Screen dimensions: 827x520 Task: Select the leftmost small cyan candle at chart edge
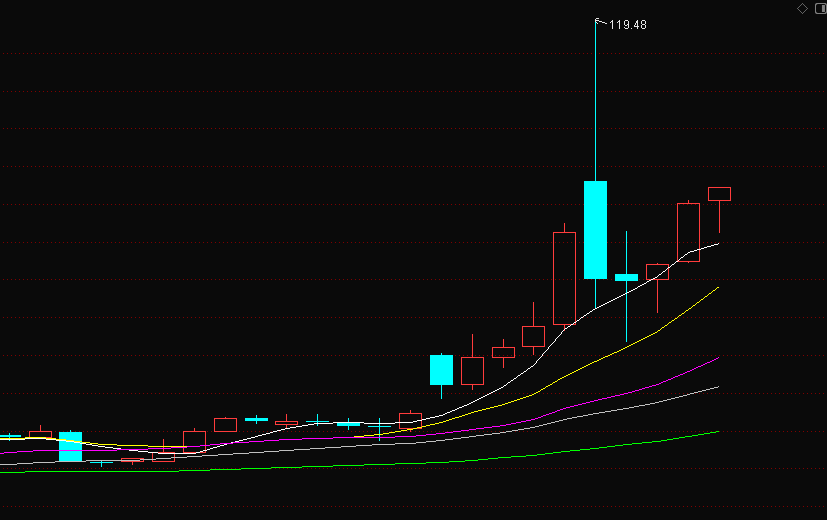(x=10, y=436)
